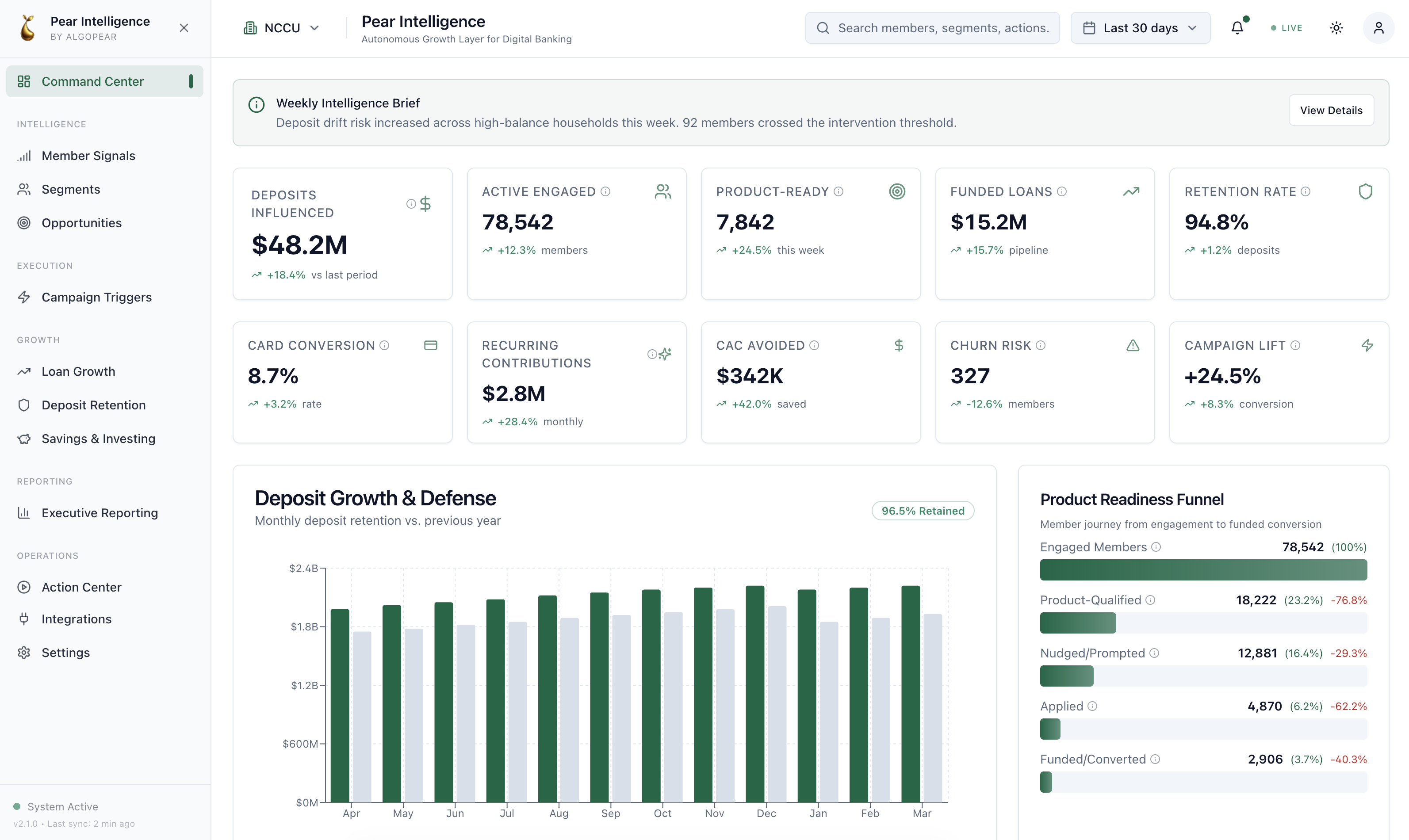Click the info icon beside Churn Risk

click(1041, 345)
